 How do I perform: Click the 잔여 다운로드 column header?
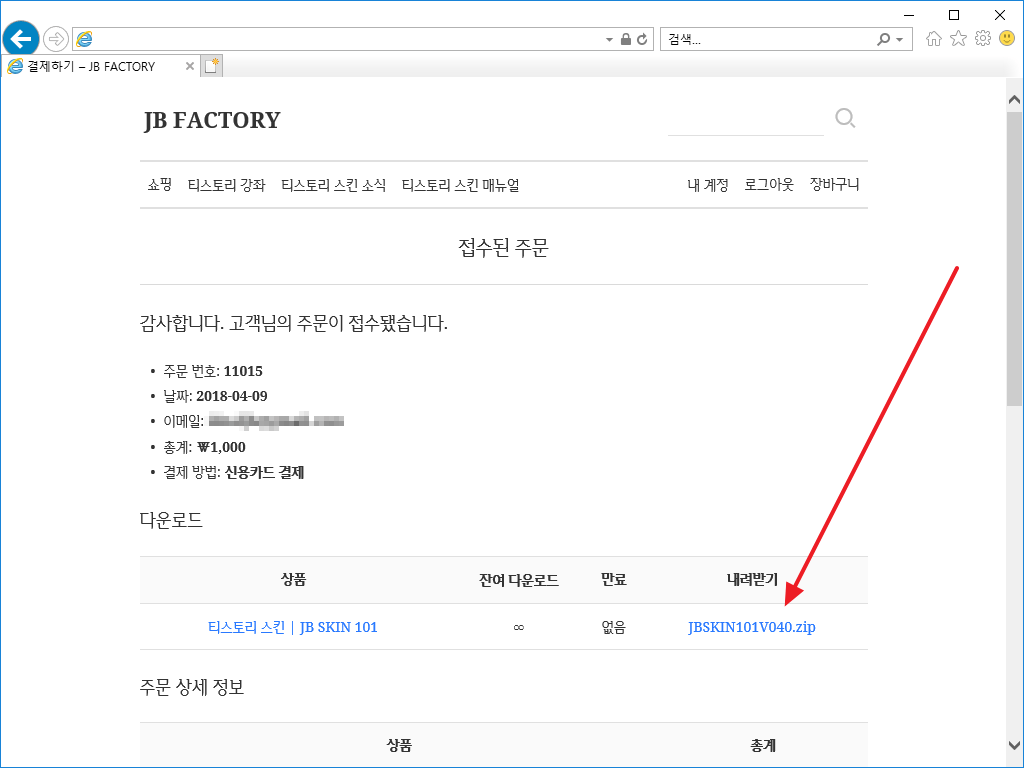pyautogui.click(x=519, y=580)
